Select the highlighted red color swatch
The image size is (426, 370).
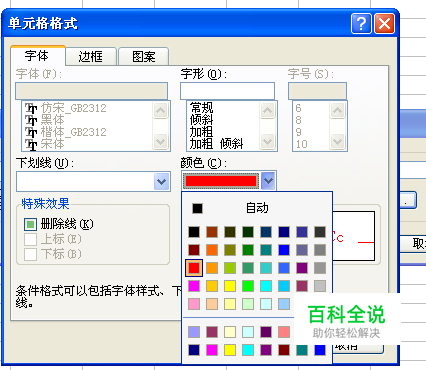click(x=194, y=268)
